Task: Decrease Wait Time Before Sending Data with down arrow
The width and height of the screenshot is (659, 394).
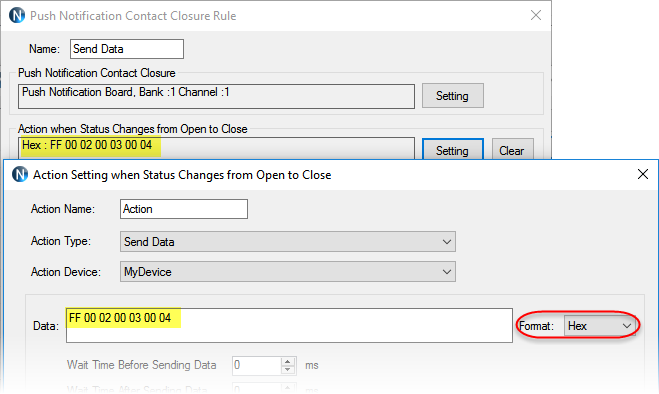Action: (288, 370)
